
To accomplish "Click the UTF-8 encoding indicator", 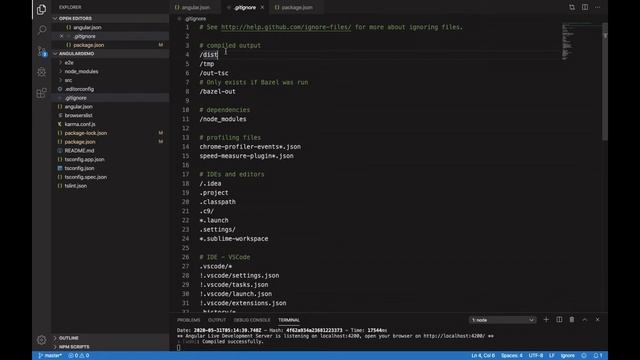I will pyautogui.click(x=536, y=356).
